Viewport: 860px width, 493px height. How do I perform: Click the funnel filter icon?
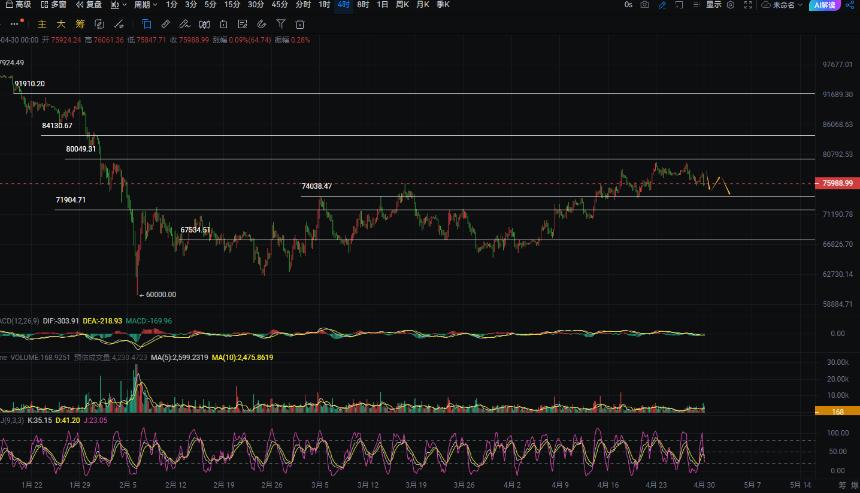pos(280,24)
